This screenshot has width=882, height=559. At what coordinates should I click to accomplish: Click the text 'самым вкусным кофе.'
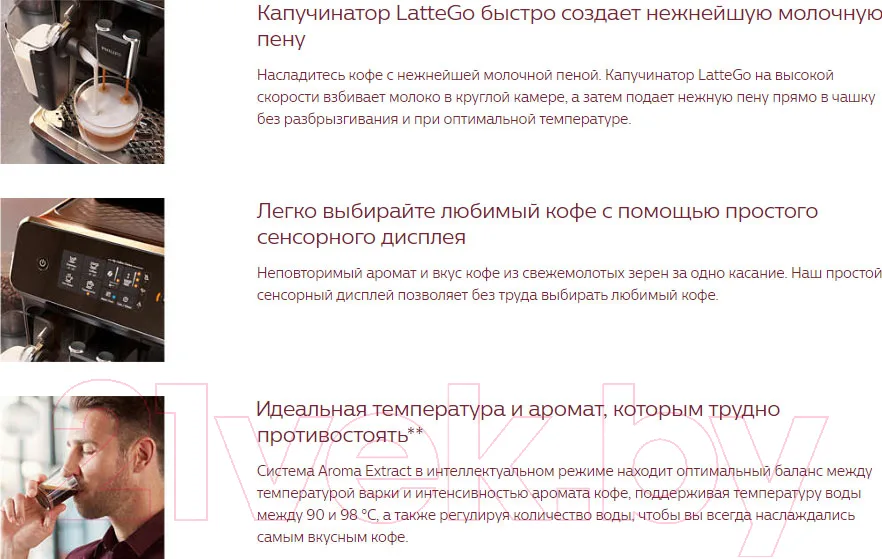[332, 537]
